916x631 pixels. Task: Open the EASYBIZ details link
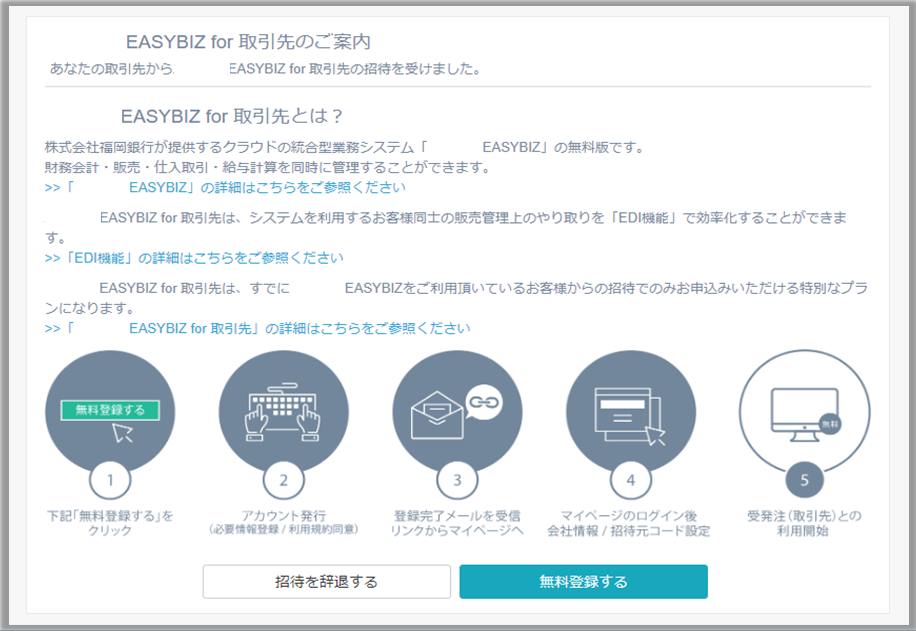pos(226,187)
